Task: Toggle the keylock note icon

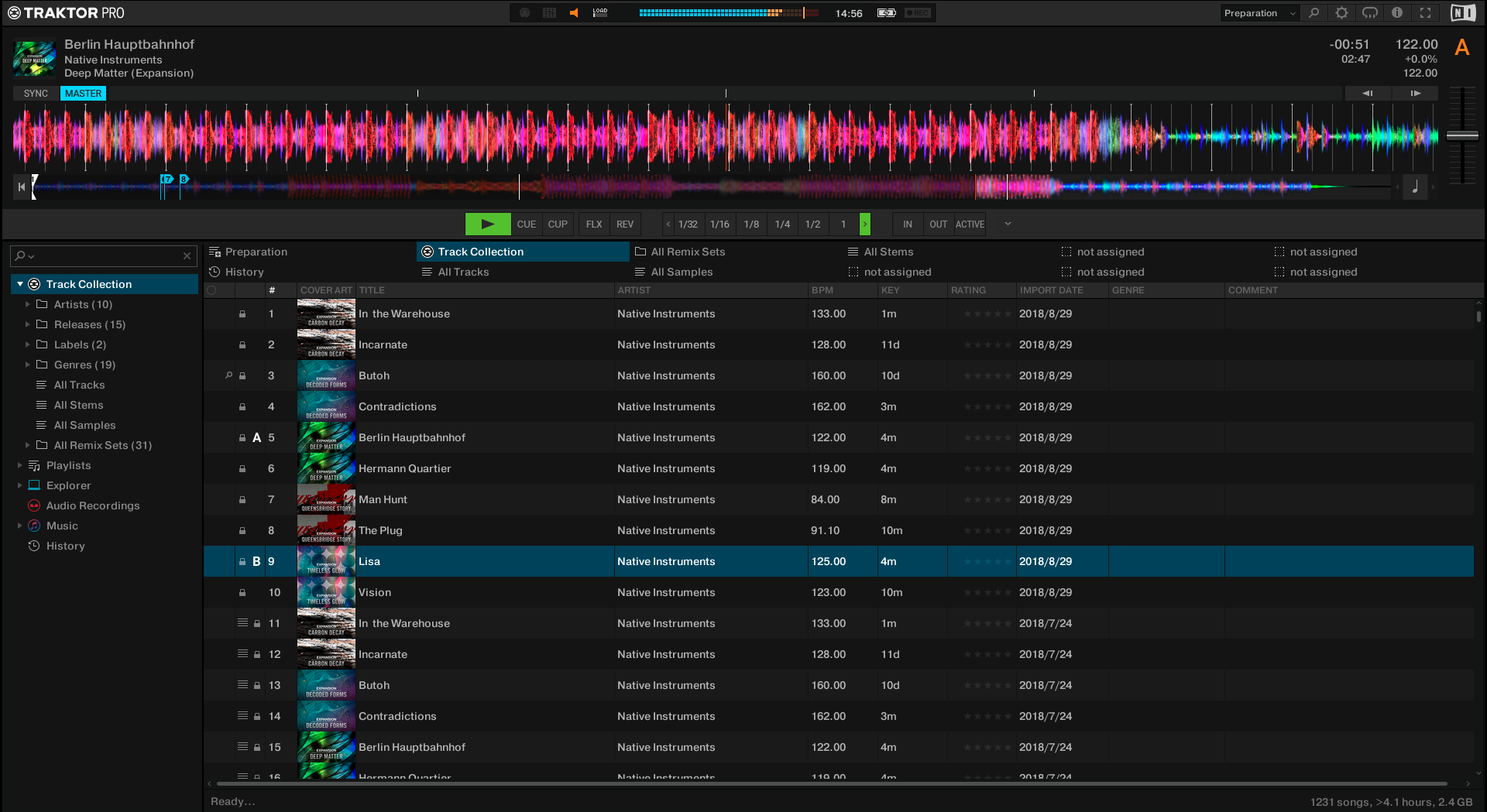Action: coord(1415,187)
